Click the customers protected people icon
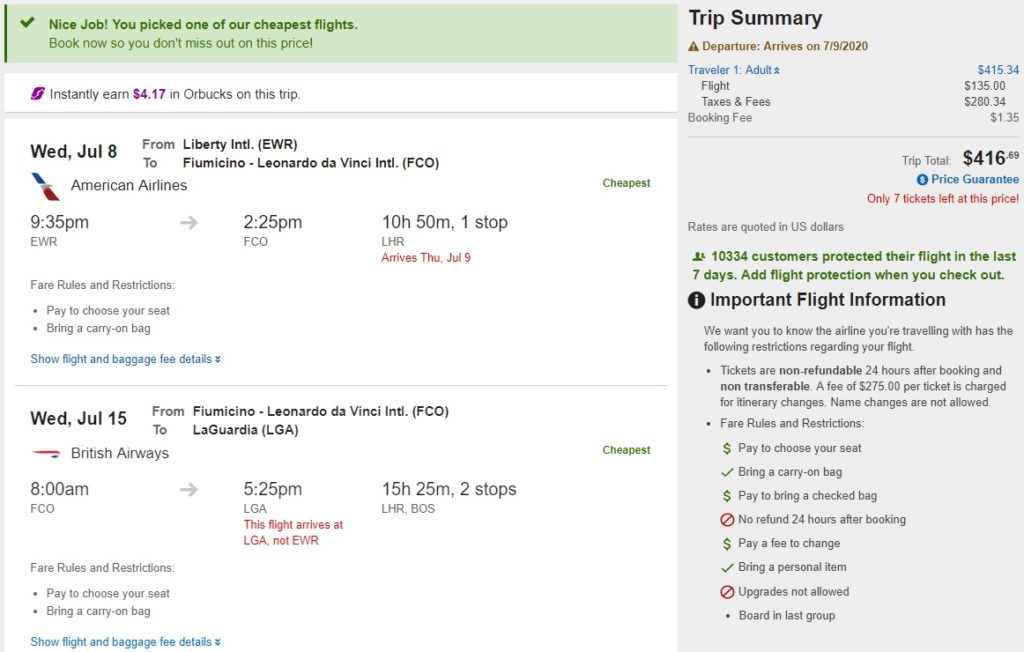This screenshot has width=1024, height=652. point(698,257)
